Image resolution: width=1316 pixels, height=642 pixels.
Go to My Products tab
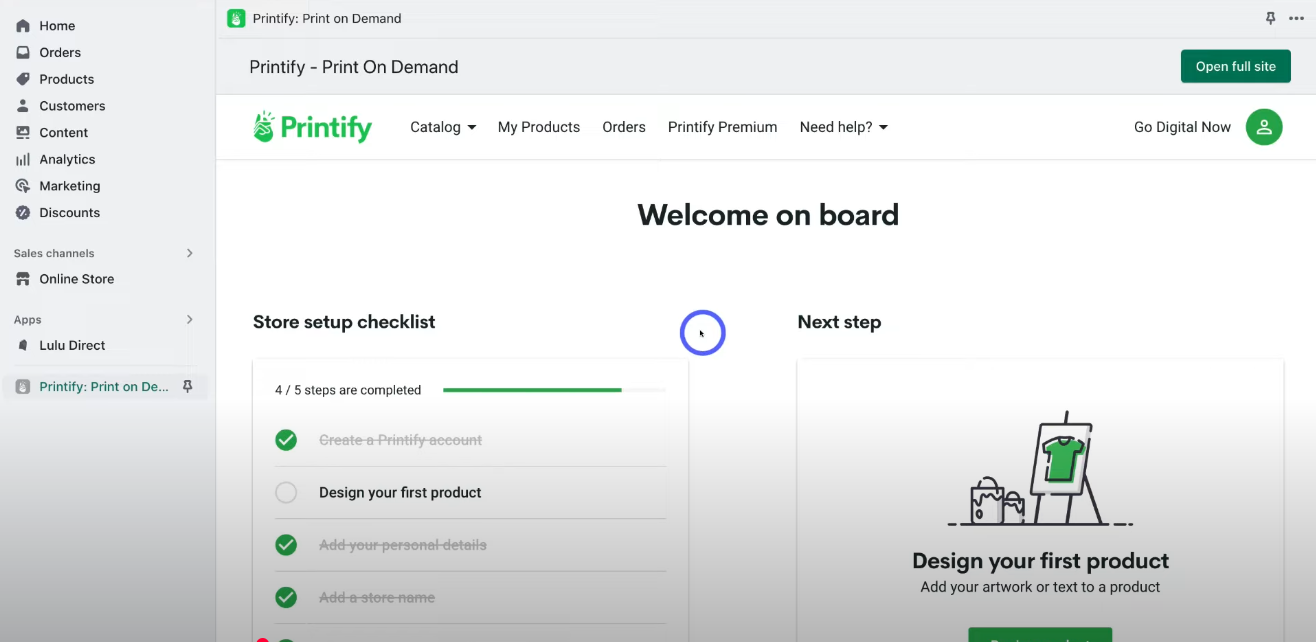point(539,127)
